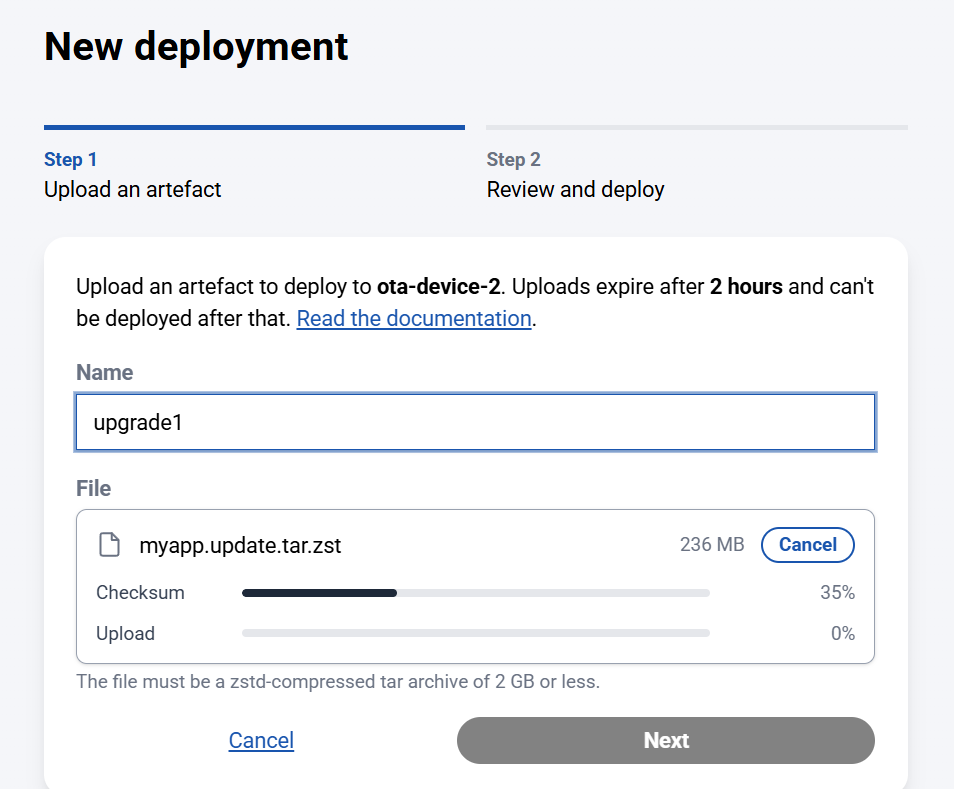Click the Upload progress bar

coord(476,633)
